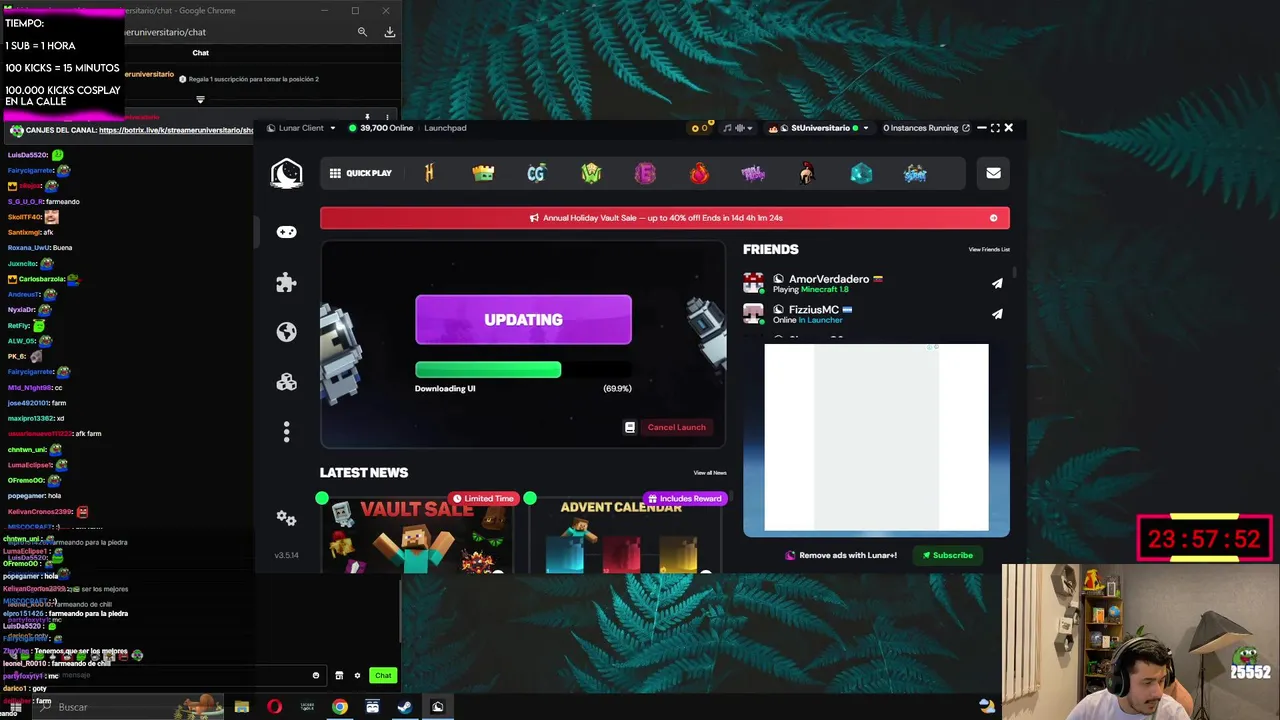Select the purple E server icon
Screen dimensions: 1280x720
tap(645, 173)
